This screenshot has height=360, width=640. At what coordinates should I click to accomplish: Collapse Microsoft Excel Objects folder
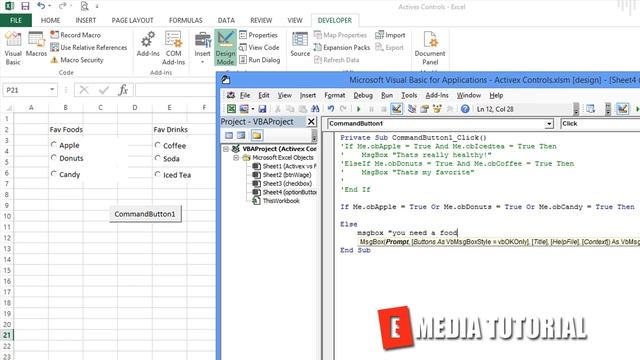point(236,158)
